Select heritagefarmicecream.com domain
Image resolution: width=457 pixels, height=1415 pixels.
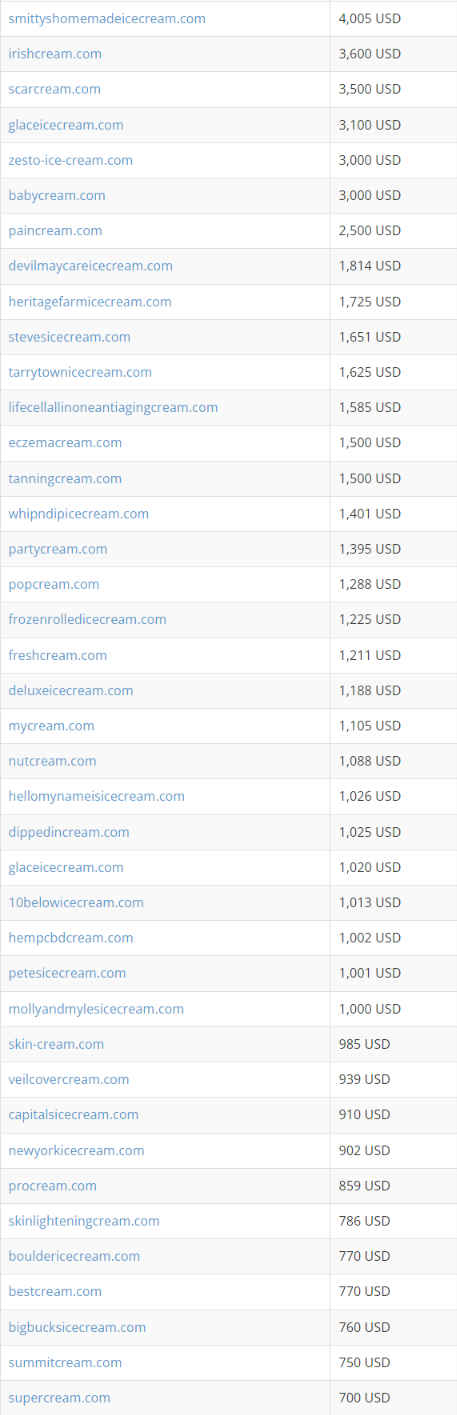(90, 301)
